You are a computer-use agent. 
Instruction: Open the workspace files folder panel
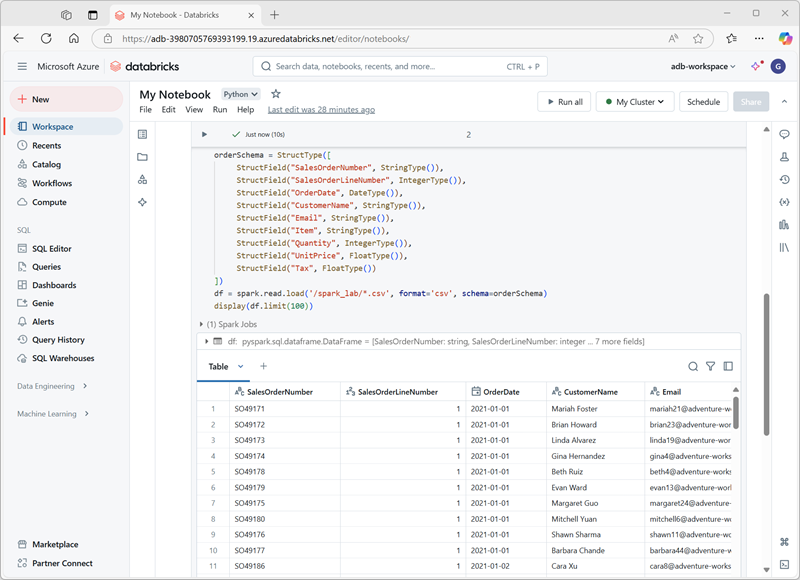[142, 156]
